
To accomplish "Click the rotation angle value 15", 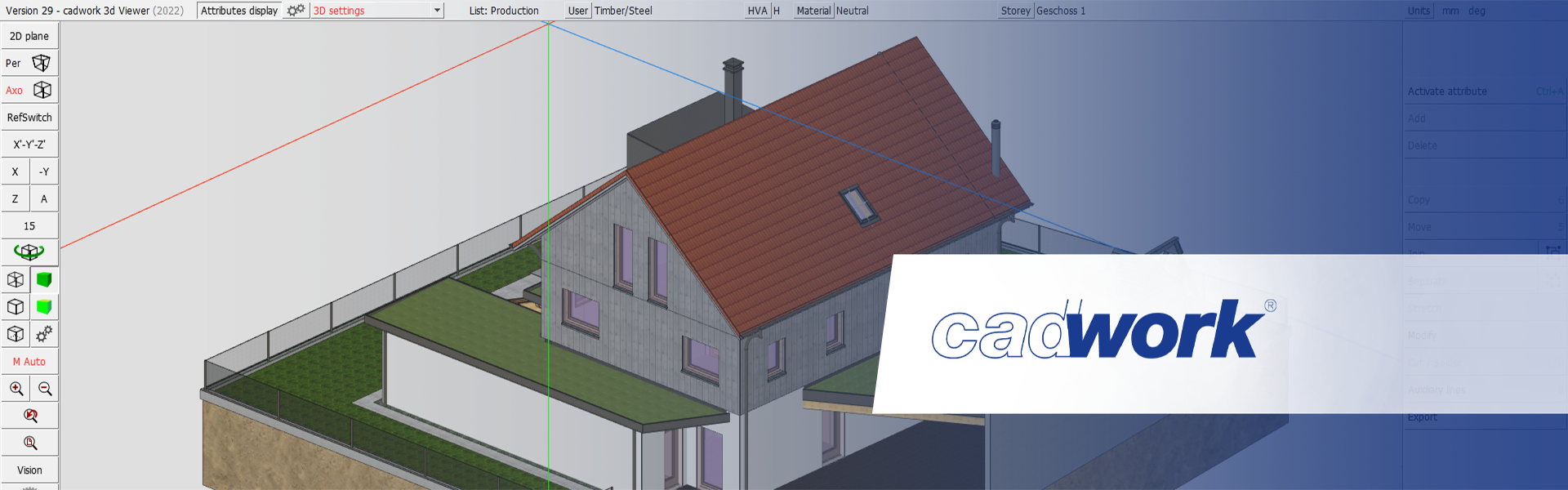I will (x=29, y=226).
